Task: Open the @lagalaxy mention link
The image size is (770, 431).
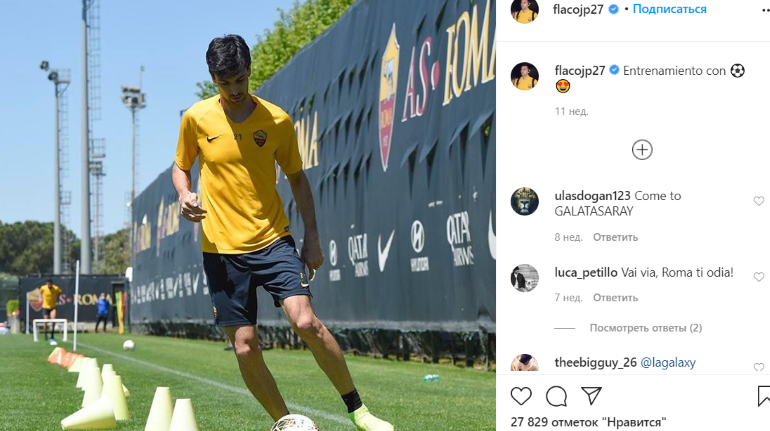Action: pyautogui.click(x=668, y=363)
